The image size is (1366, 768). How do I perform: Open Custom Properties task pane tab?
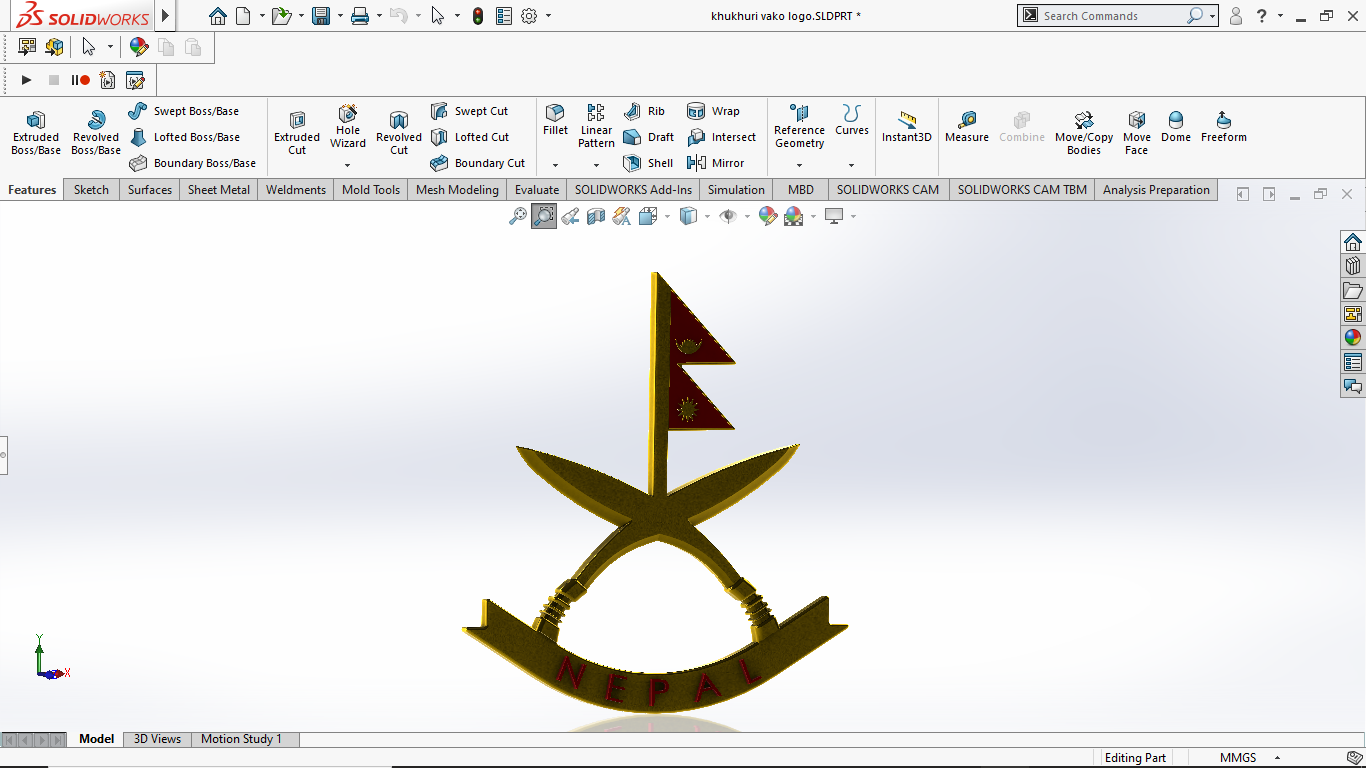1353,362
